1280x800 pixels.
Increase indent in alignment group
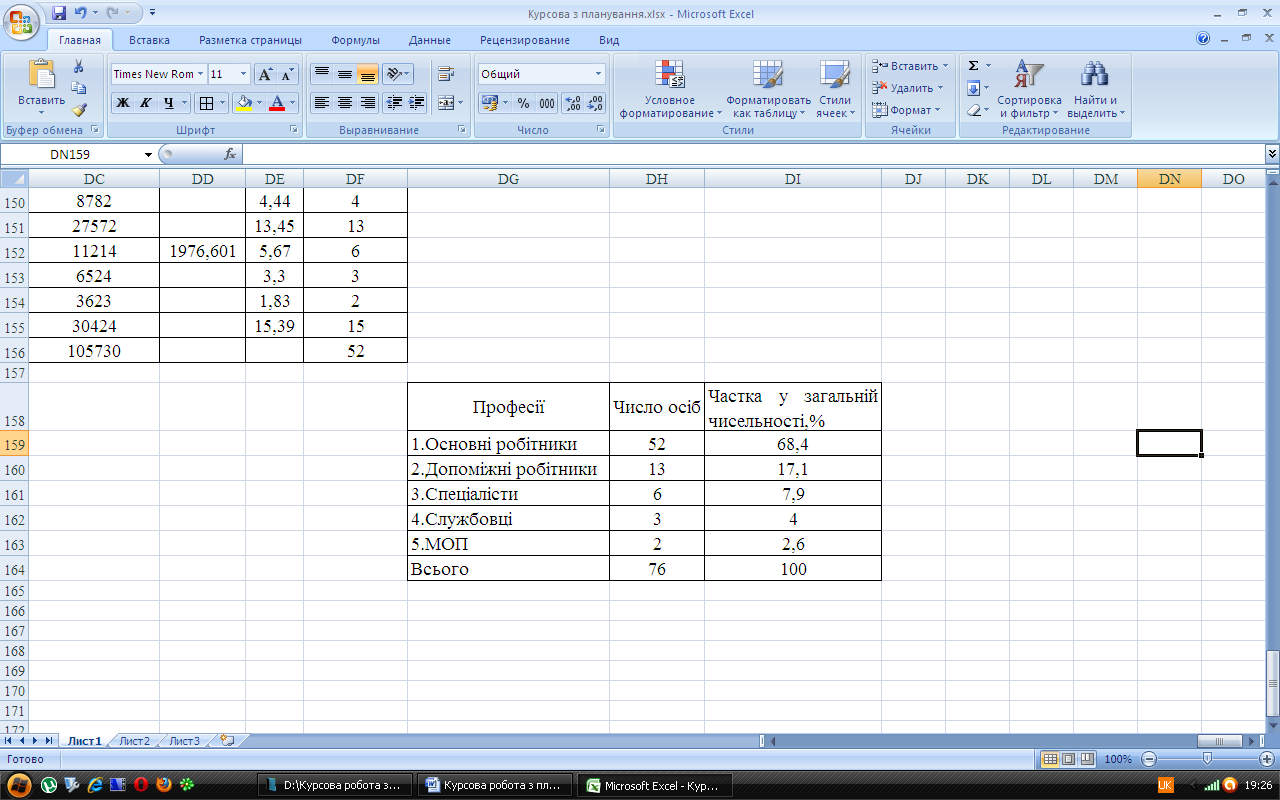pyautogui.click(x=417, y=102)
